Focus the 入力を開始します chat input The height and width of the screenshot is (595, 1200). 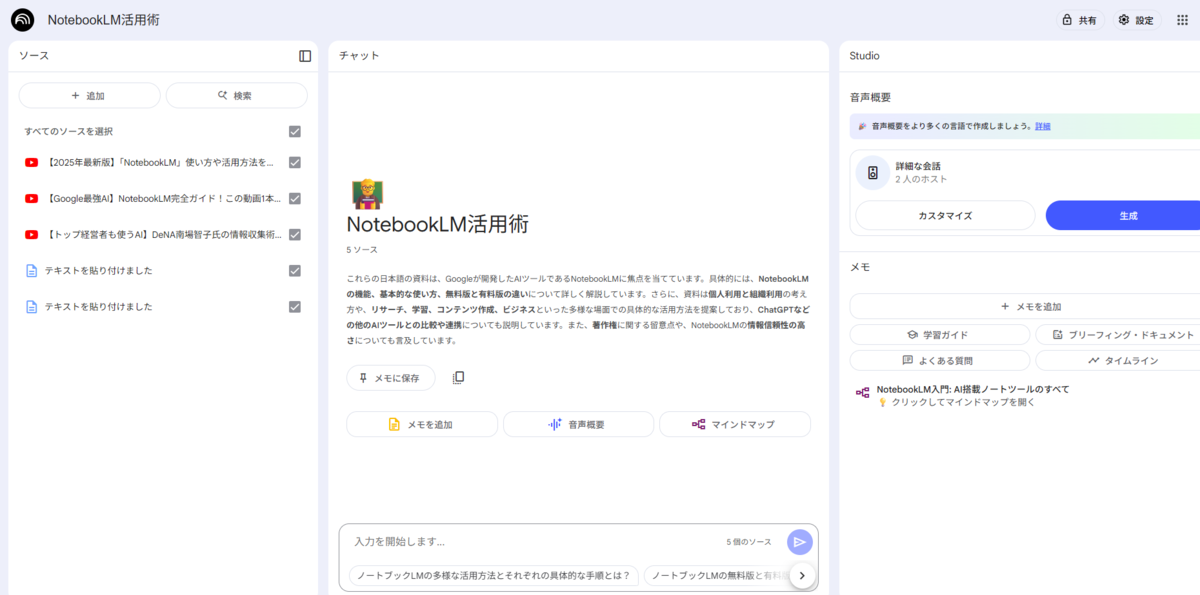pos(535,541)
